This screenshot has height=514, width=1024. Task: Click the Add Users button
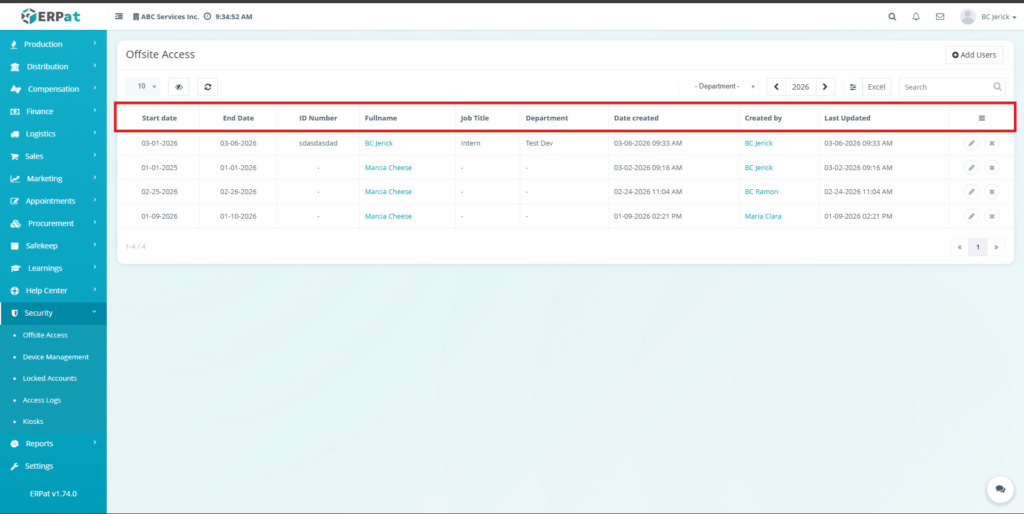(x=974, y=54)
